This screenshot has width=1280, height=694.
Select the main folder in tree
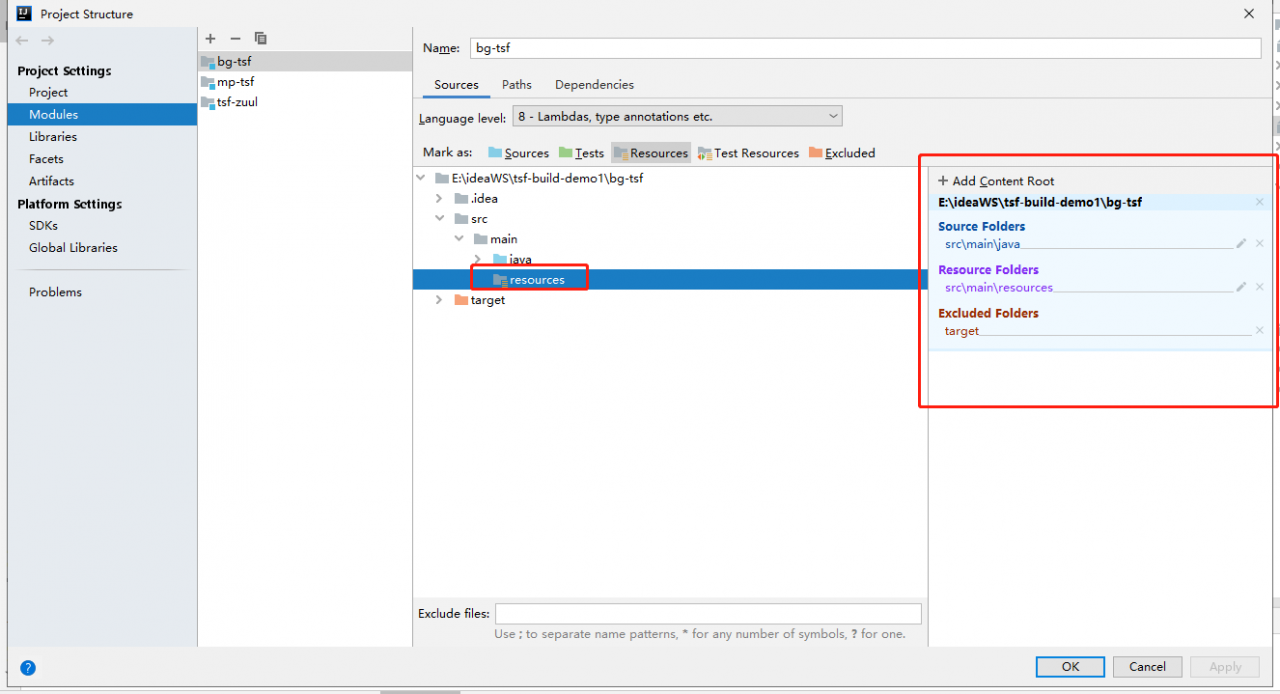tap(503, 239)
